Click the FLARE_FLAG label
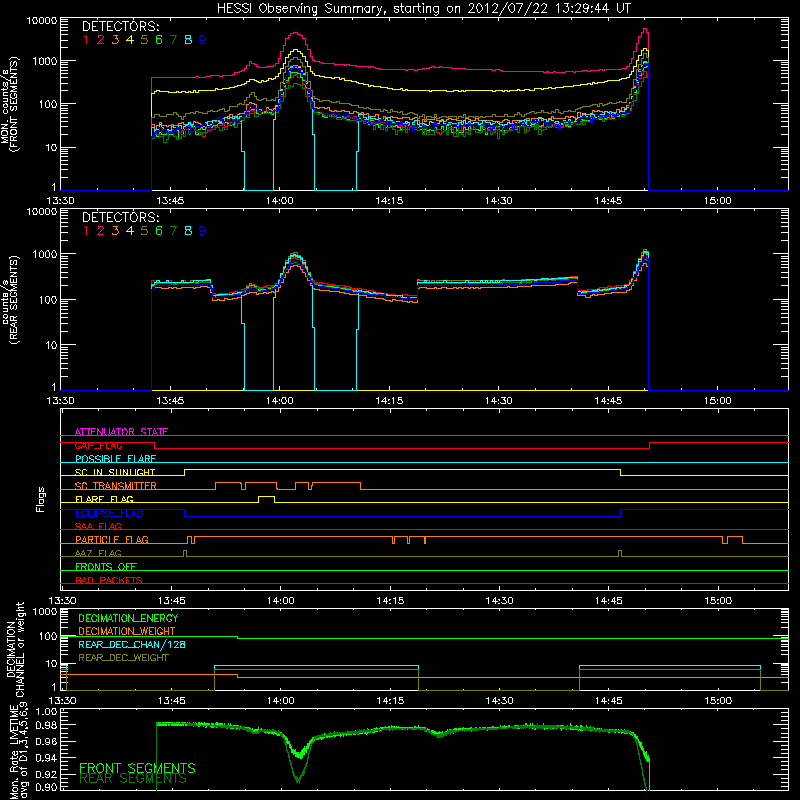Image resolution: width=800 pixels, height=800 pixels. pos(104,499)
